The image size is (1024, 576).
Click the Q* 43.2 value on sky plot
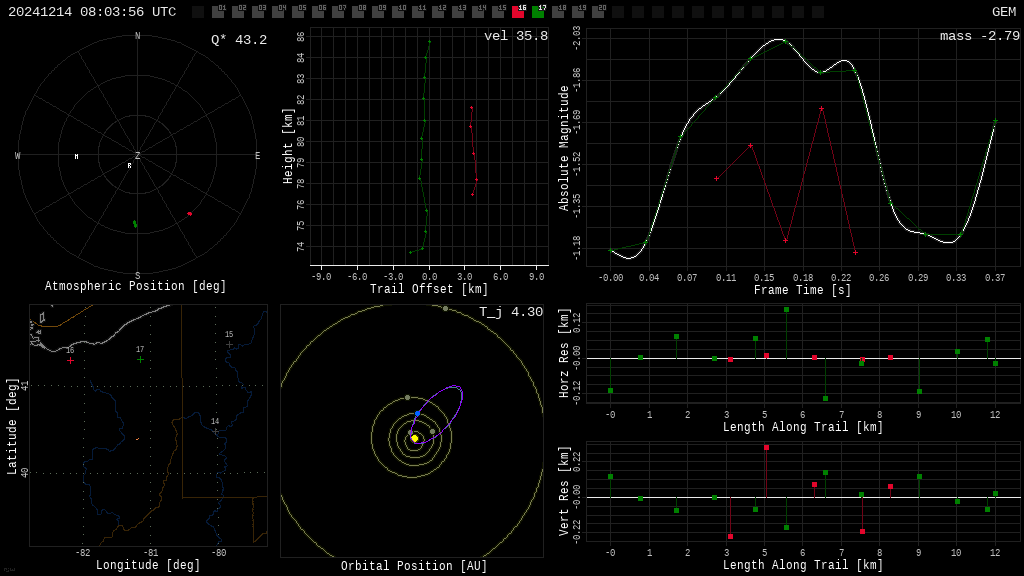(x=238, y=40)
